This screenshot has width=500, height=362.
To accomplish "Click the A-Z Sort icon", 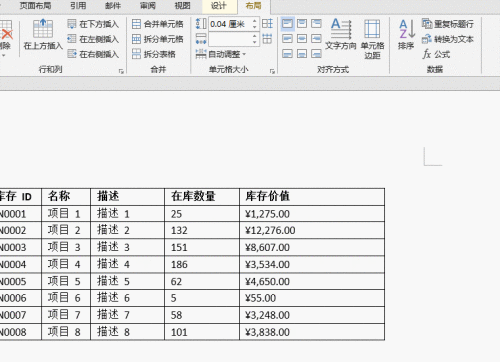I will point(406,34).
